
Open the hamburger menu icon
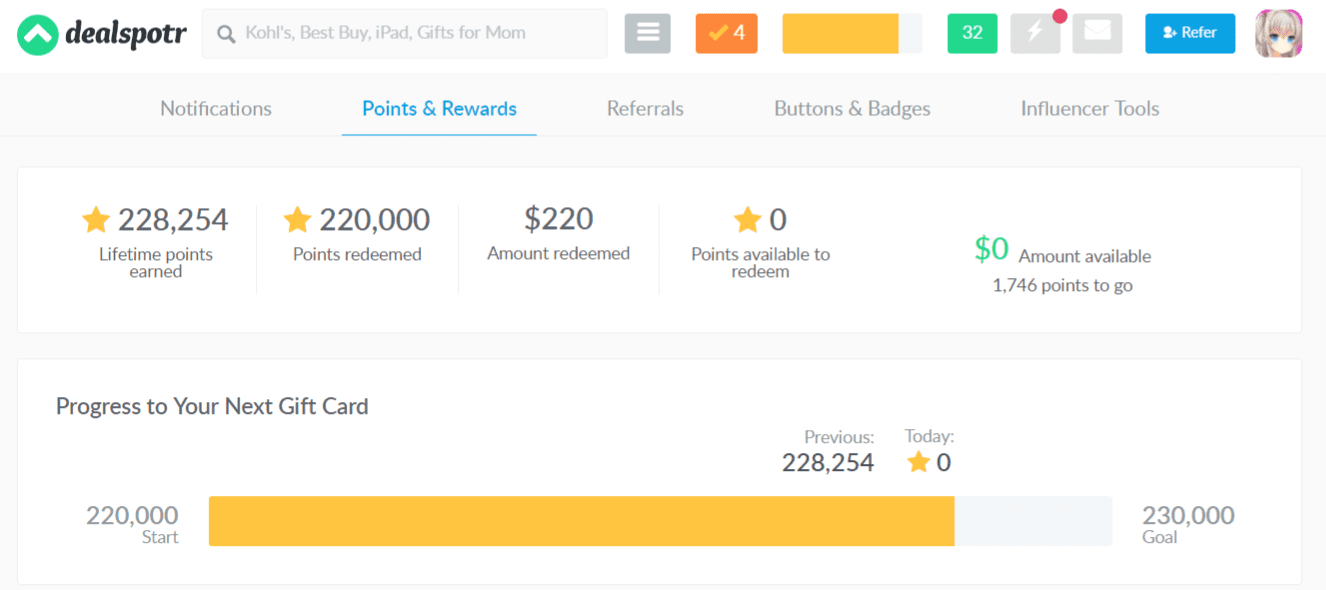[x=647, y=33]
